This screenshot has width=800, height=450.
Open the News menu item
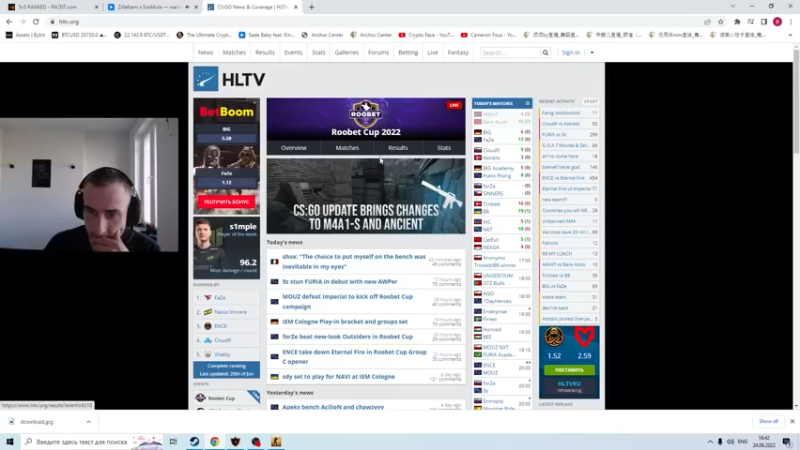point(206,53)
